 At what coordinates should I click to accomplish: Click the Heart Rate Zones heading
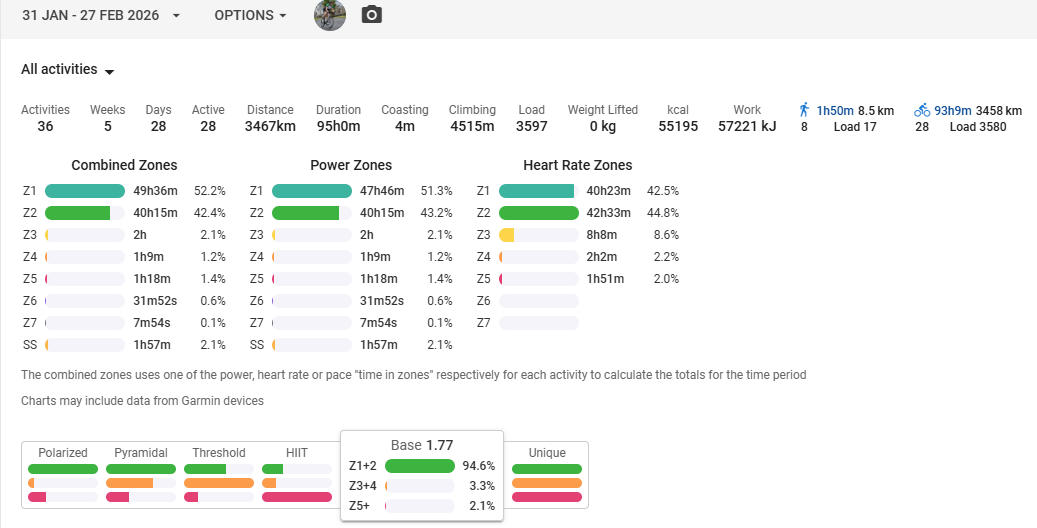[577, 165]
